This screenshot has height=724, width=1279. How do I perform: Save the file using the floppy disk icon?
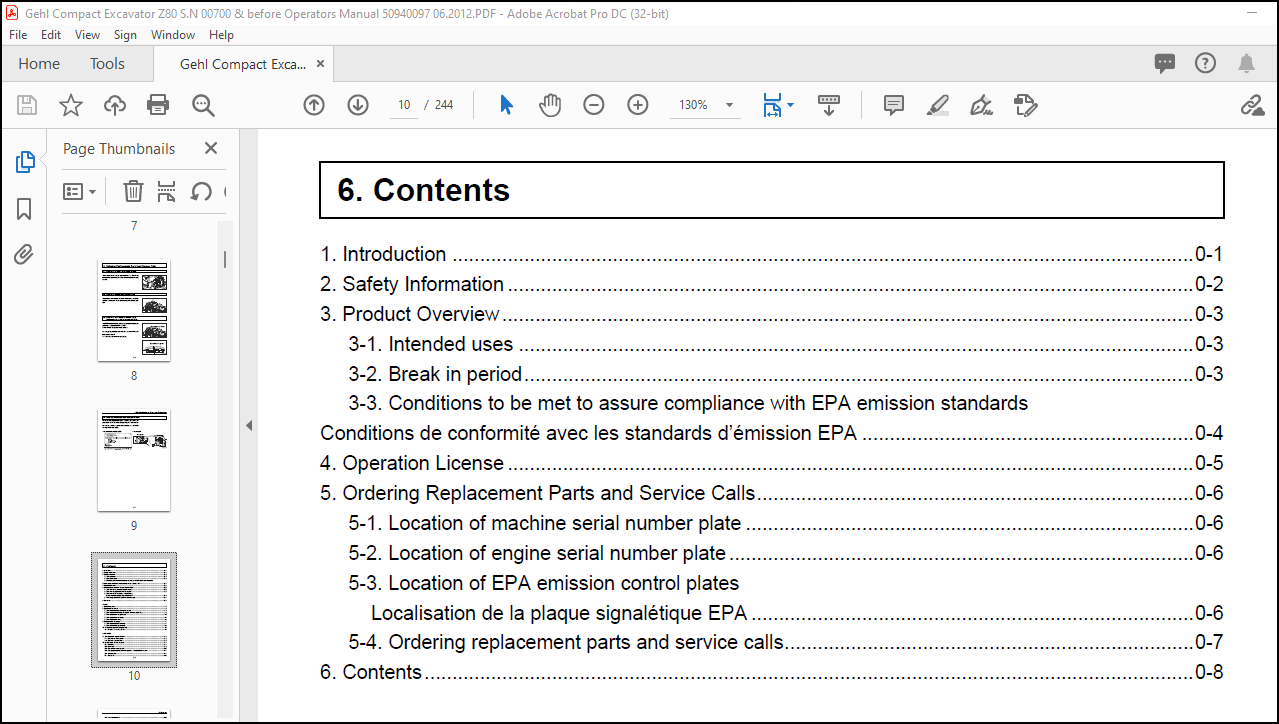27,105
